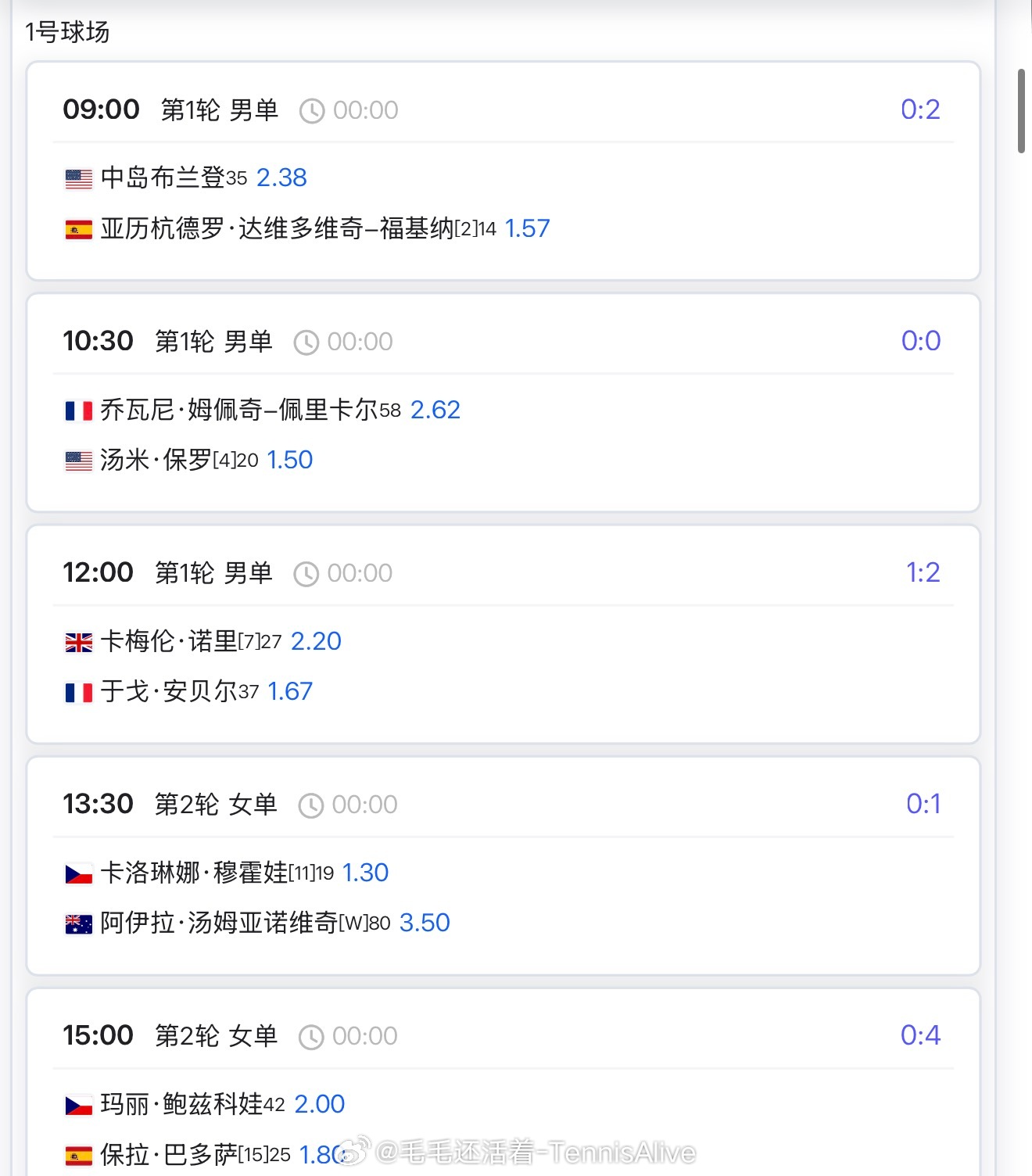The width and height of the screenshot is (1032, 1176).
Task: Select odds 3.50 for 阿伊拉·汤姆亚诺维奇
Action: point(425,923)
